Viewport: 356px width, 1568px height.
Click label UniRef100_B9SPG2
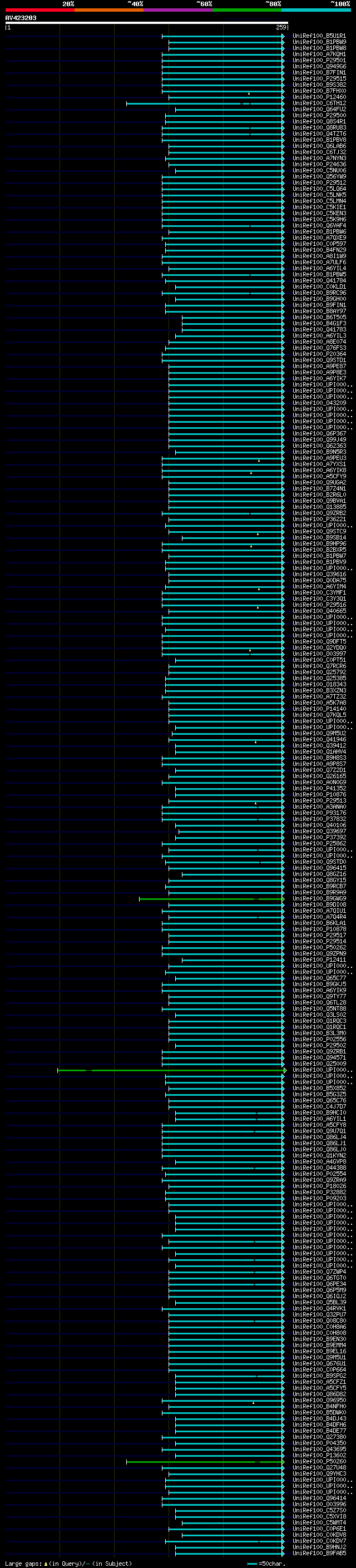point(319,1376)
